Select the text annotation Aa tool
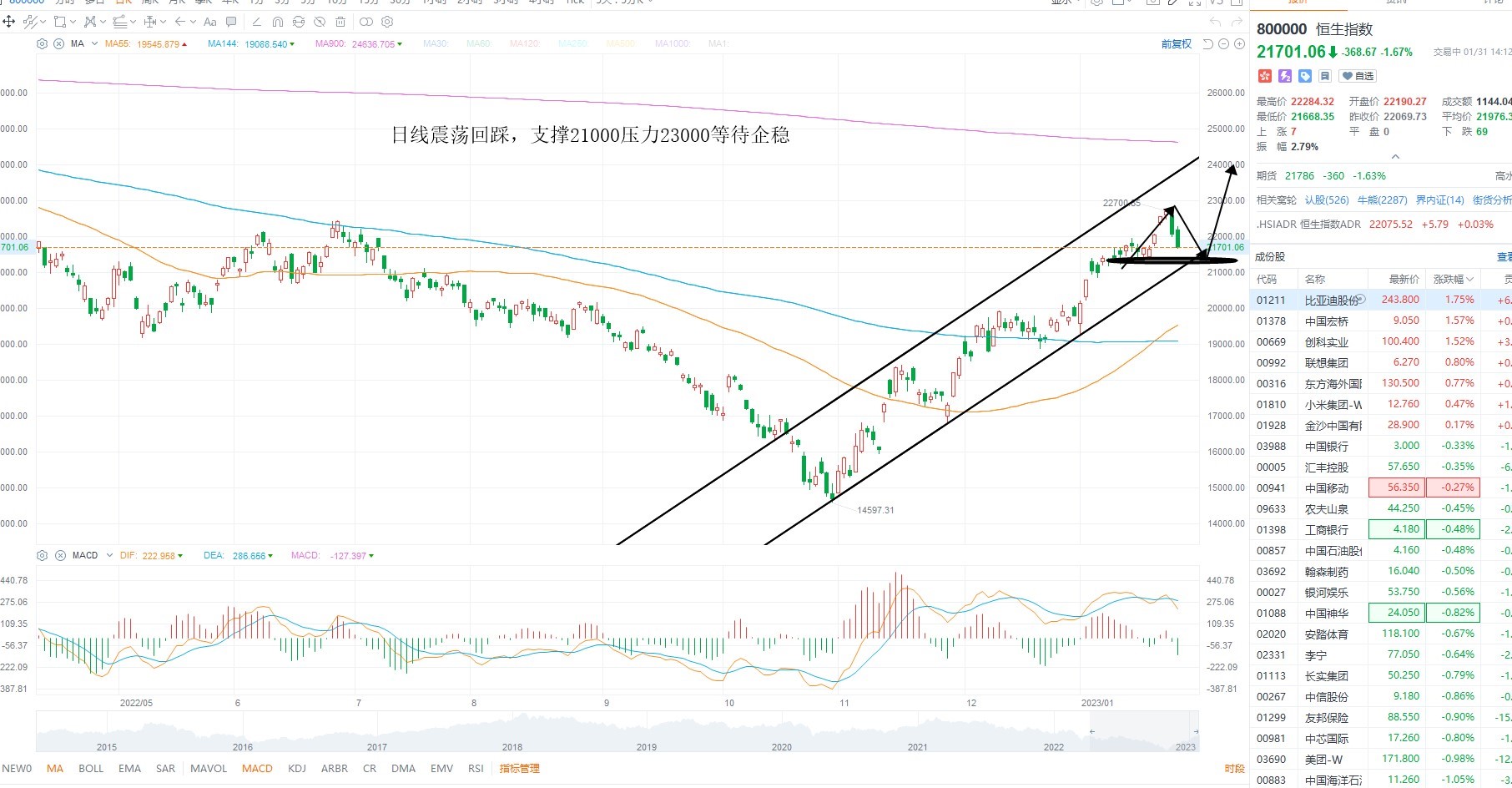Screen dimensions: 1512x788 (x=210, y=22)
